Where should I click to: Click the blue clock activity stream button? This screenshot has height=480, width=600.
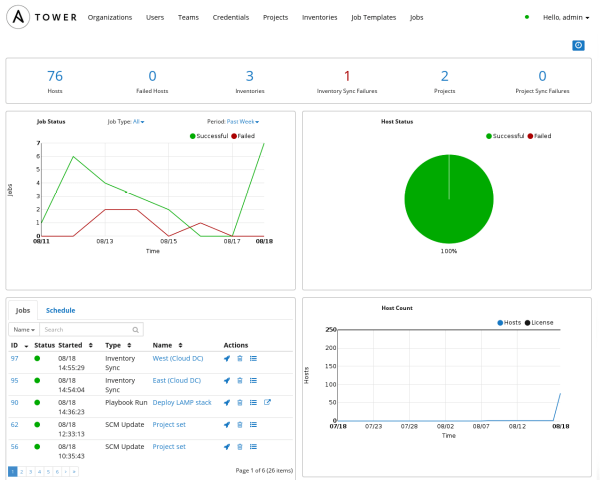click(578, 46)
